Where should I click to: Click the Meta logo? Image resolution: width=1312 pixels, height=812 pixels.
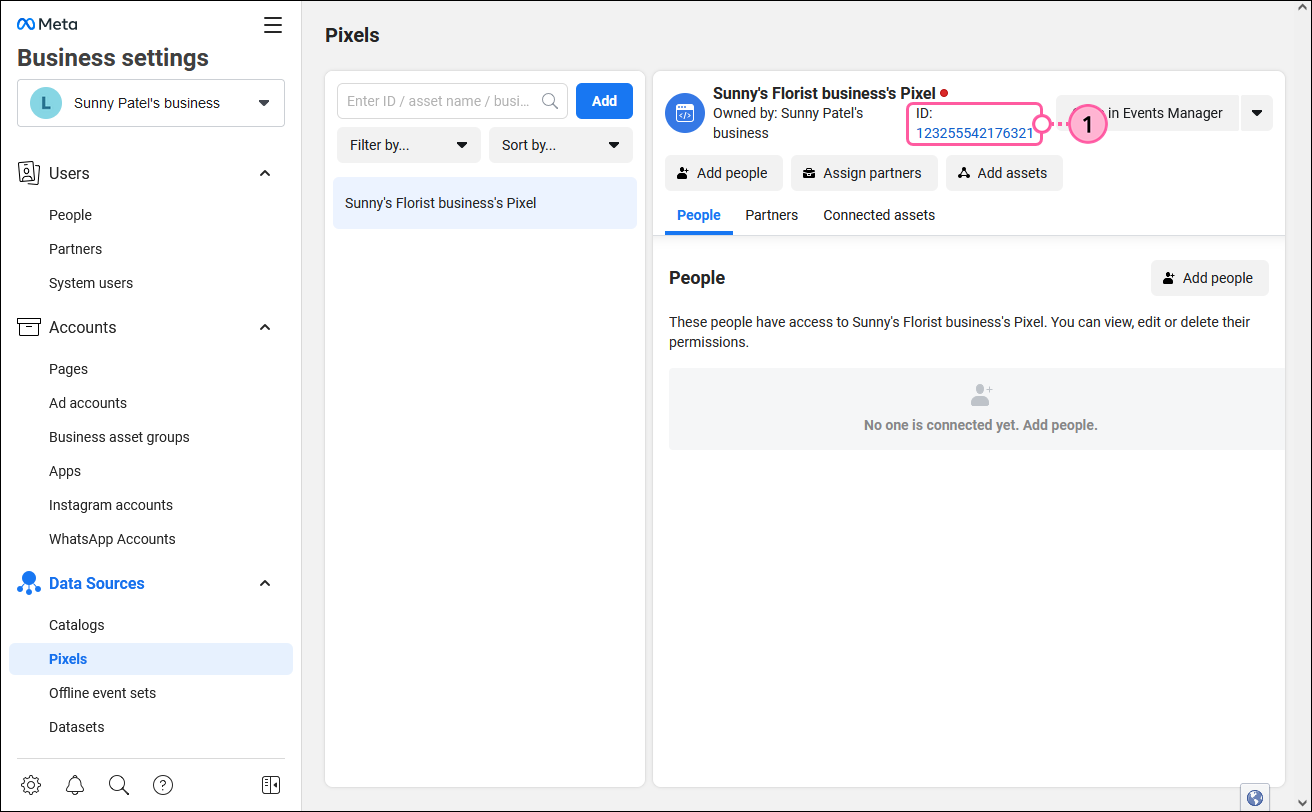(47, 24)
